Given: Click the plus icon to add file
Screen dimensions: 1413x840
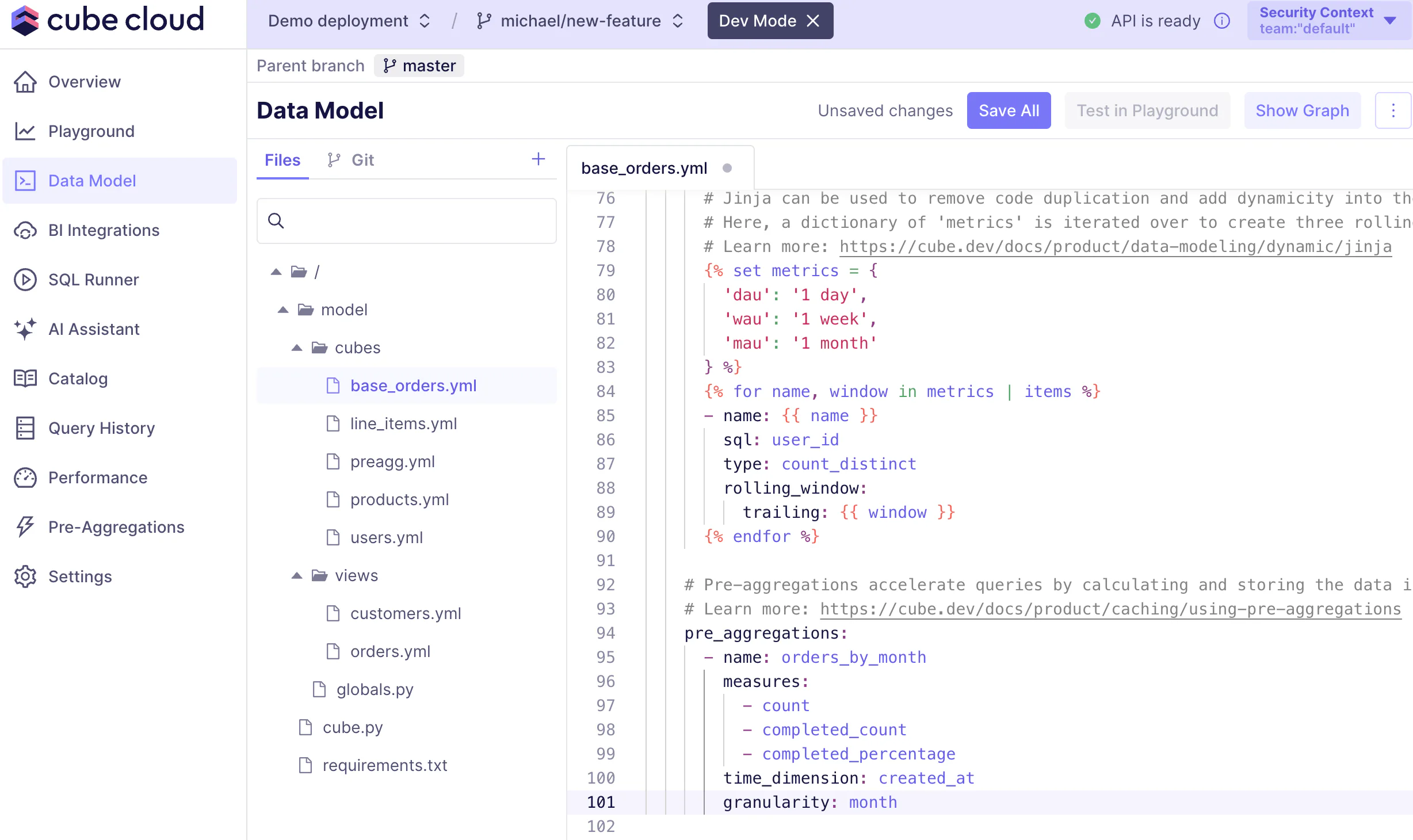Looking at the screenshot, I should coord(538,159).
